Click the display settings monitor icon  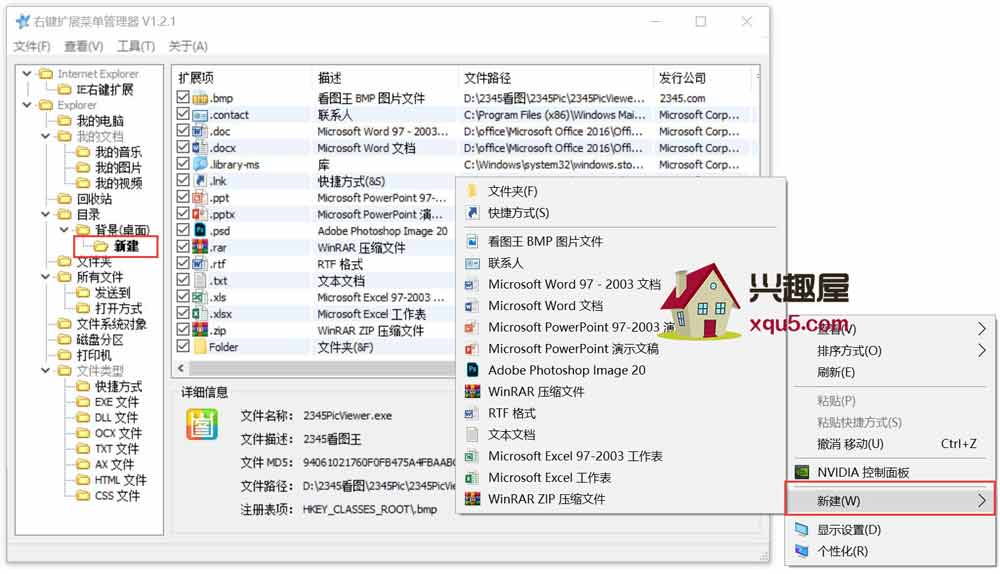[802, 529]
